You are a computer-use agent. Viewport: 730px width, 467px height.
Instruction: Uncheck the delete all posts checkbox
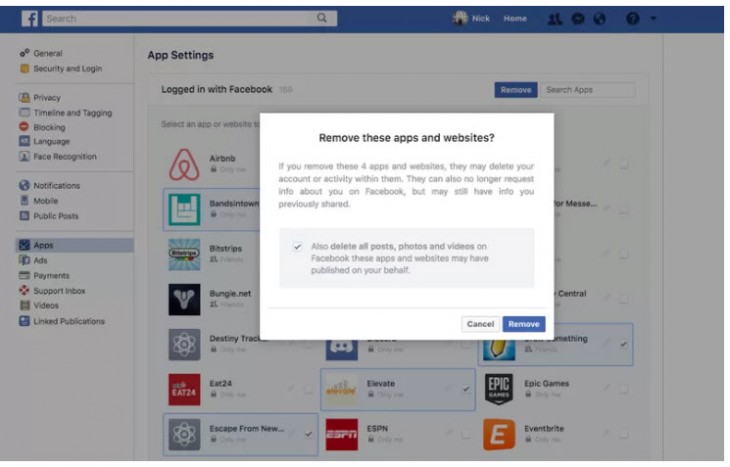point(297,246)
